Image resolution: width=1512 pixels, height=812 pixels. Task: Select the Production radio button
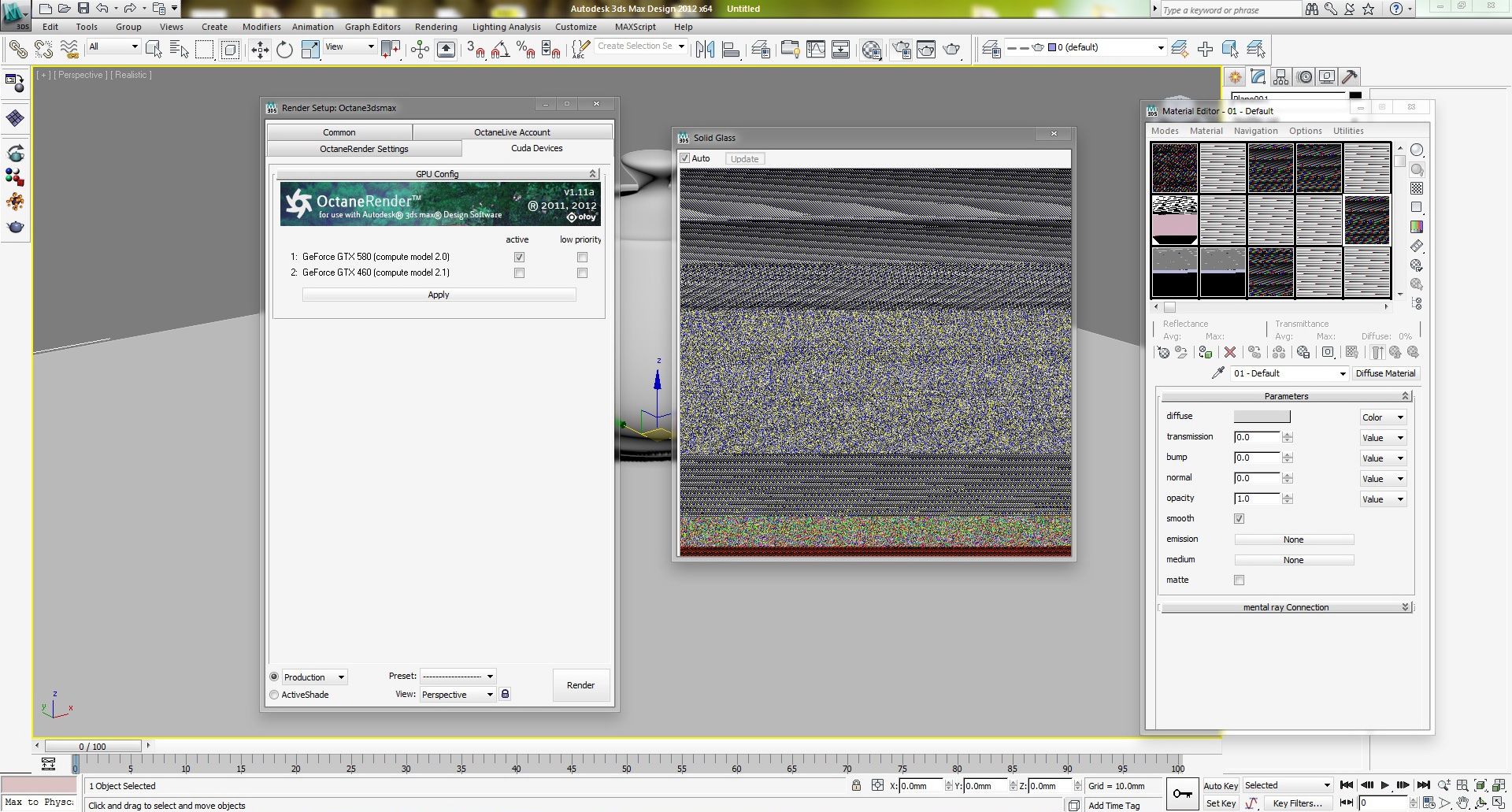click(274, 677)
